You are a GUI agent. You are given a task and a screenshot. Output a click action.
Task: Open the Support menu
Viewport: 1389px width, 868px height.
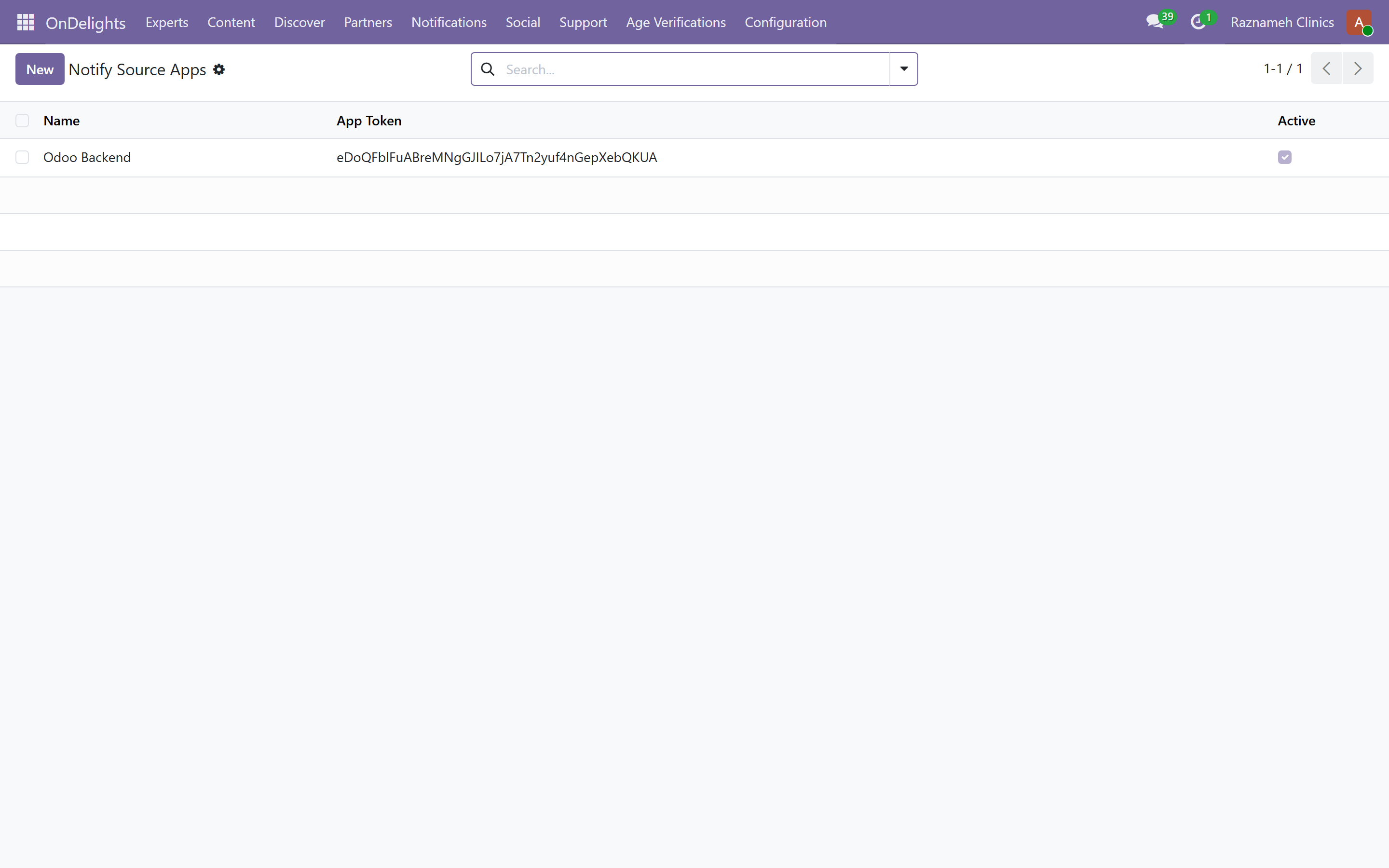[583, 22]
